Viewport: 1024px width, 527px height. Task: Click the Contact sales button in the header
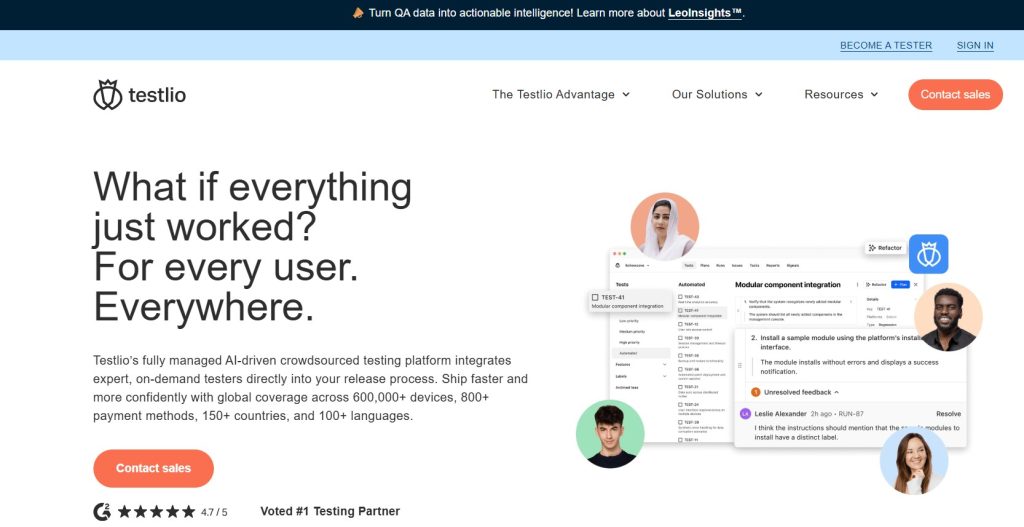(955, 94)
